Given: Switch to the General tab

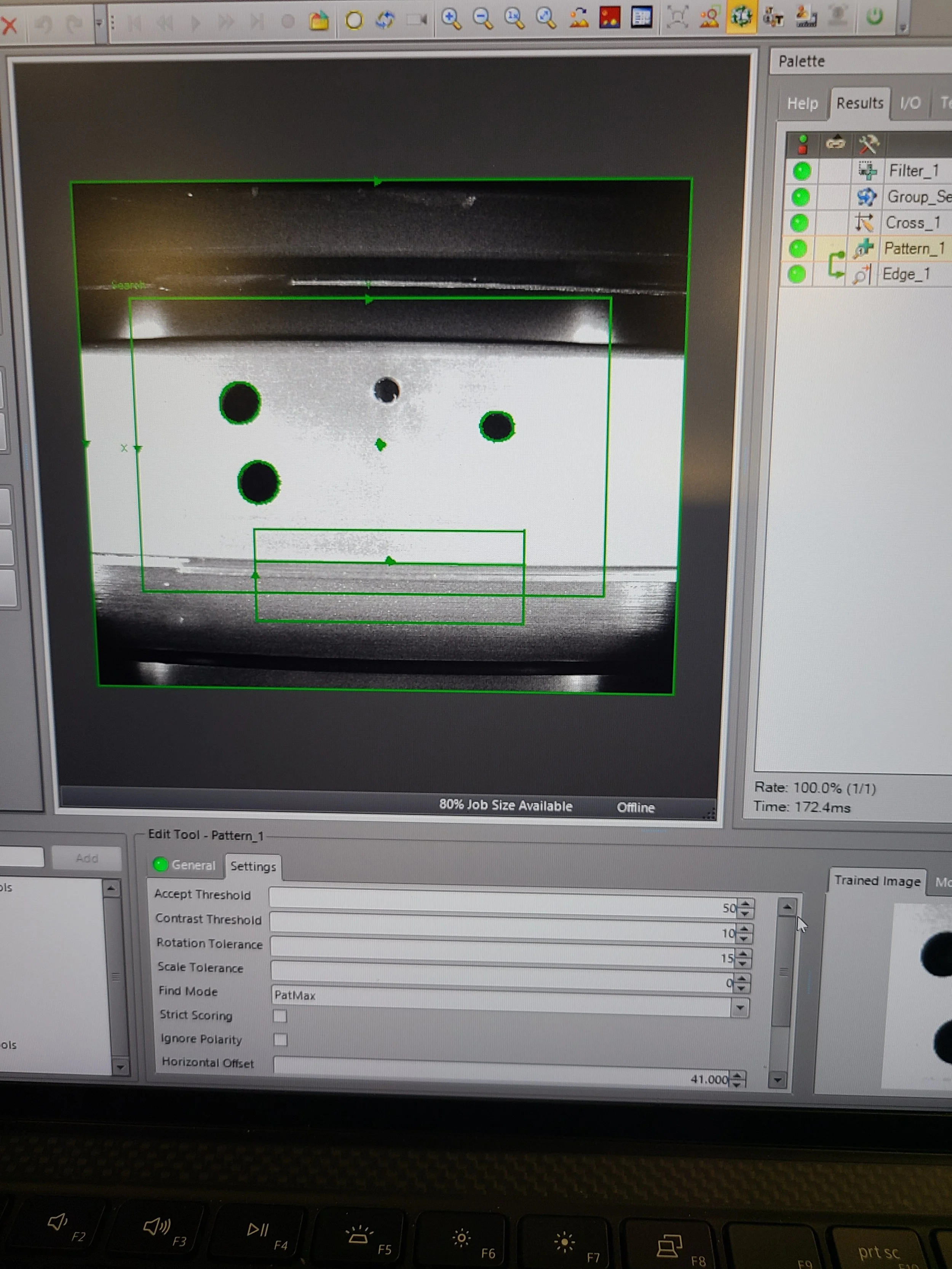Looking at the screenshot, I should coord(193,865).
